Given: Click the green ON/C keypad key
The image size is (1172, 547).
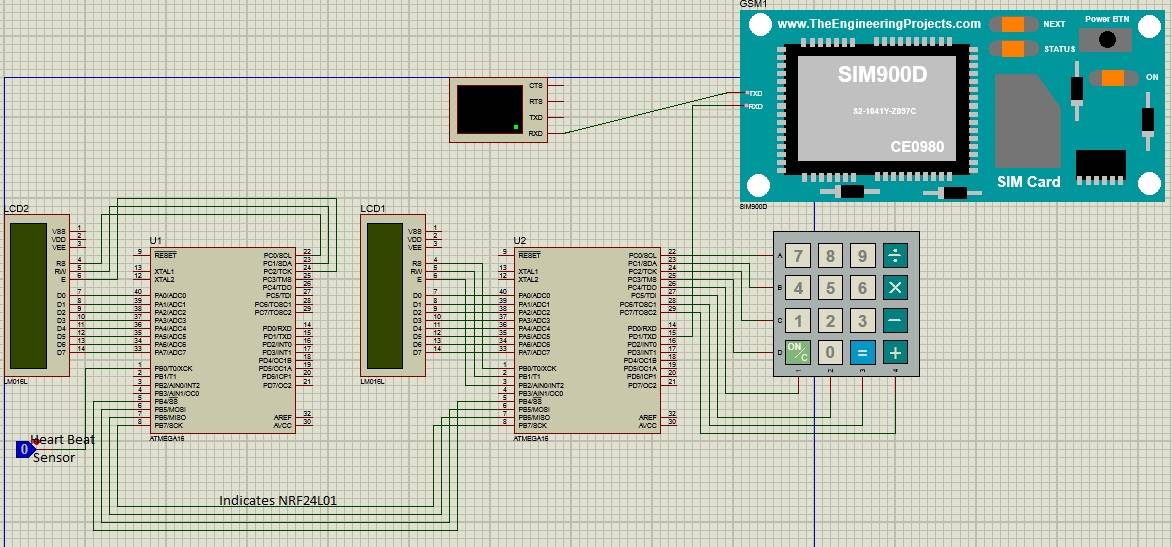Looking at the screenshot, I should pyautogui.click(x=798, y=352).
